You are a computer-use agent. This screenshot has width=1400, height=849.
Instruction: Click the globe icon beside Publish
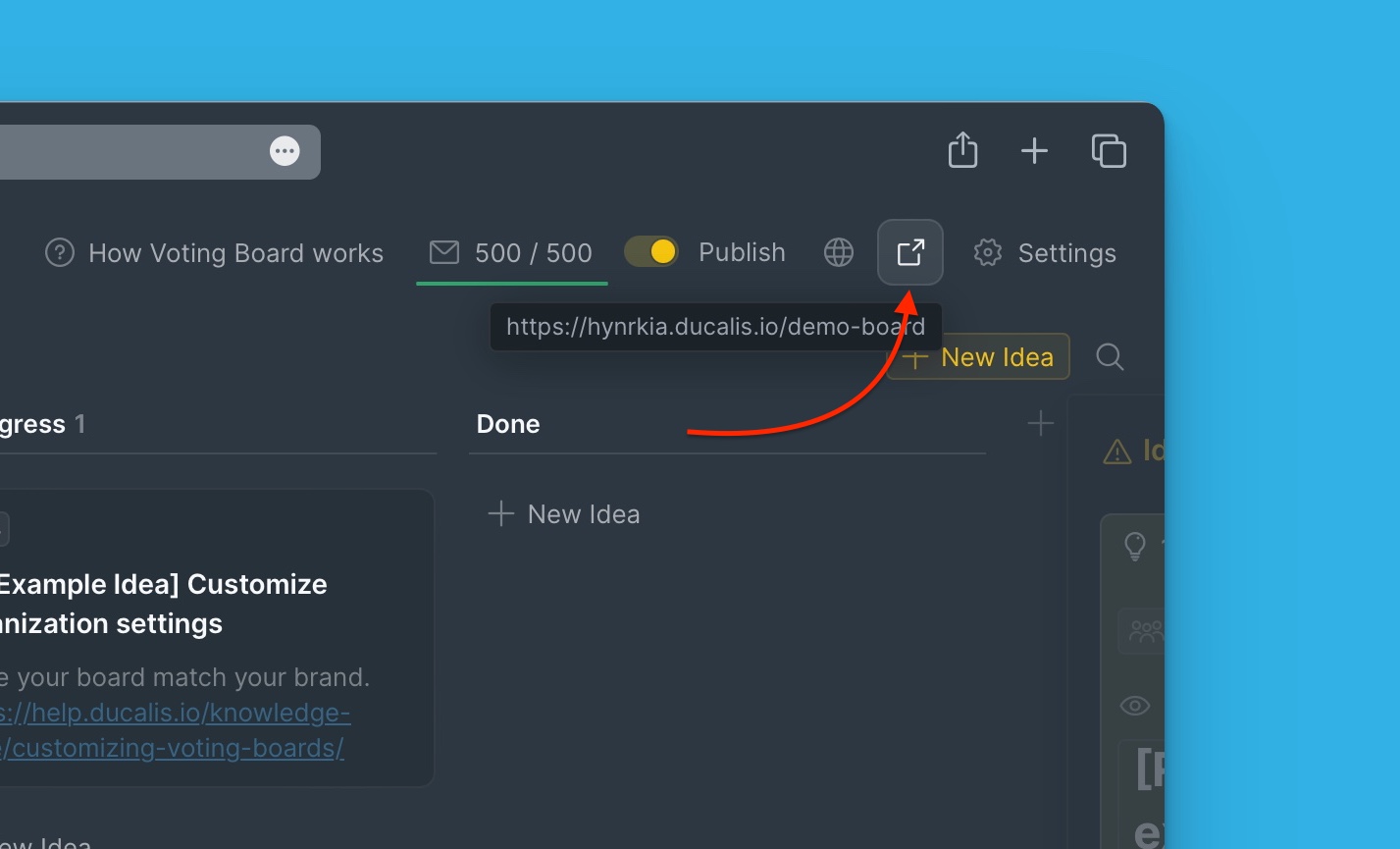[x=839, y=252]
